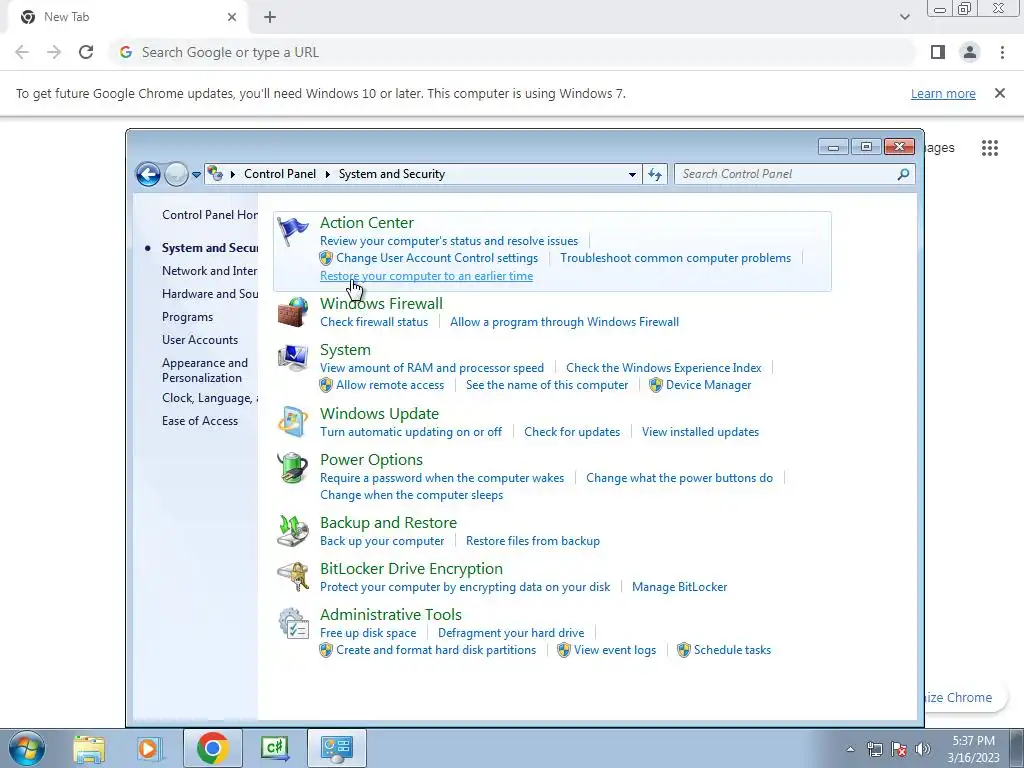The height and width of the screenshot is (768, 1024).
Task: Click the Control Panel back arrow button
Action: pyautogui.click(x=148, y=174)
